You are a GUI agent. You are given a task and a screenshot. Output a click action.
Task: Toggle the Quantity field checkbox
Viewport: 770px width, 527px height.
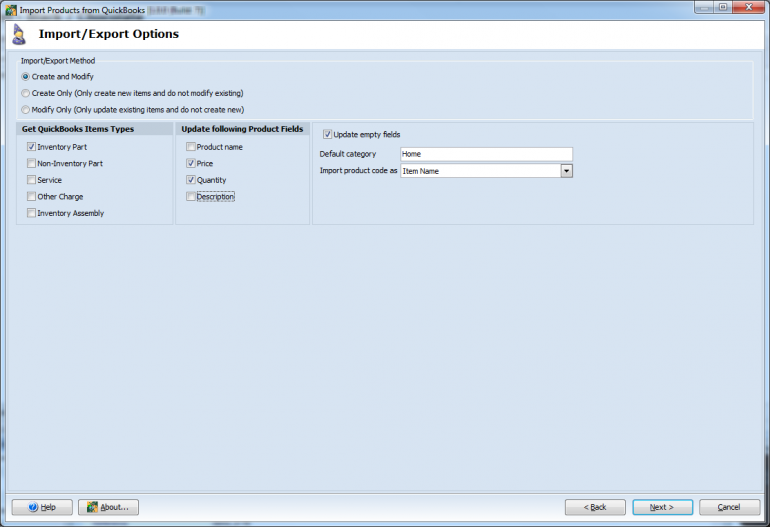tap(191, 180)
